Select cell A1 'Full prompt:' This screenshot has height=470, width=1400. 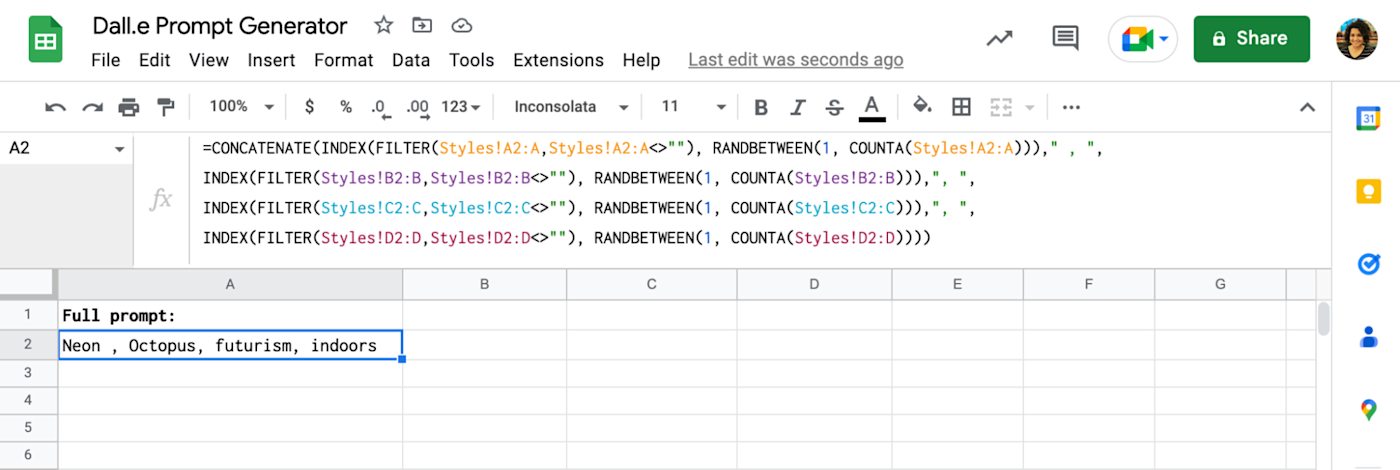point(231,316)
